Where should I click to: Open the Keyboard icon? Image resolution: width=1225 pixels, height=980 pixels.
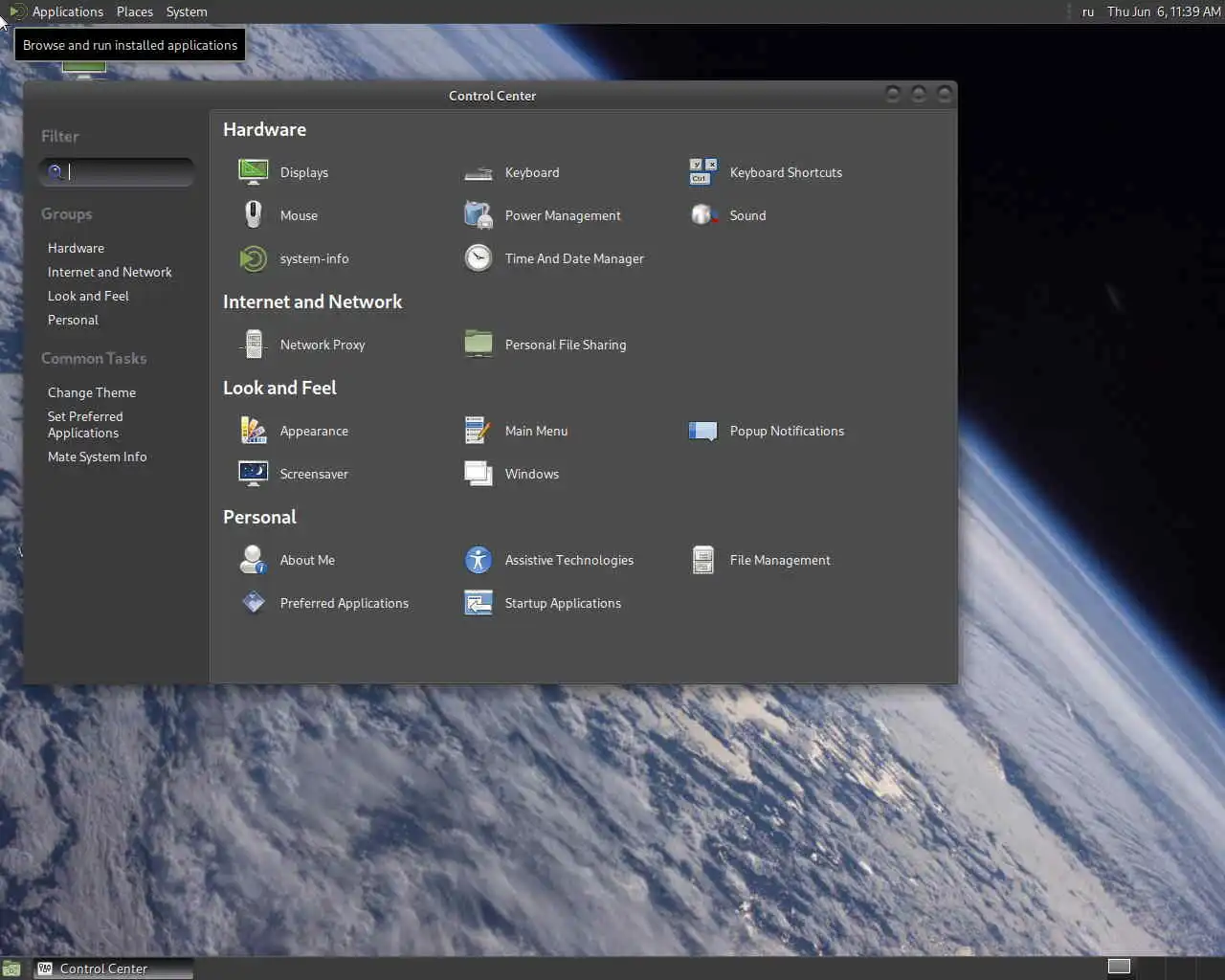[479, 172]
